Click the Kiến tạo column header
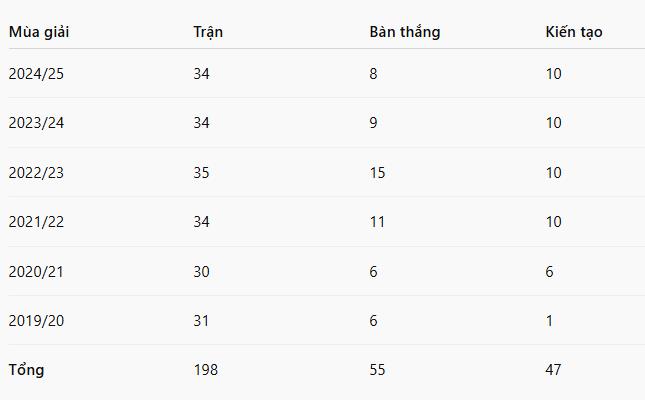Viewport: 645px width, 400px height. click(x=574, y=32)
